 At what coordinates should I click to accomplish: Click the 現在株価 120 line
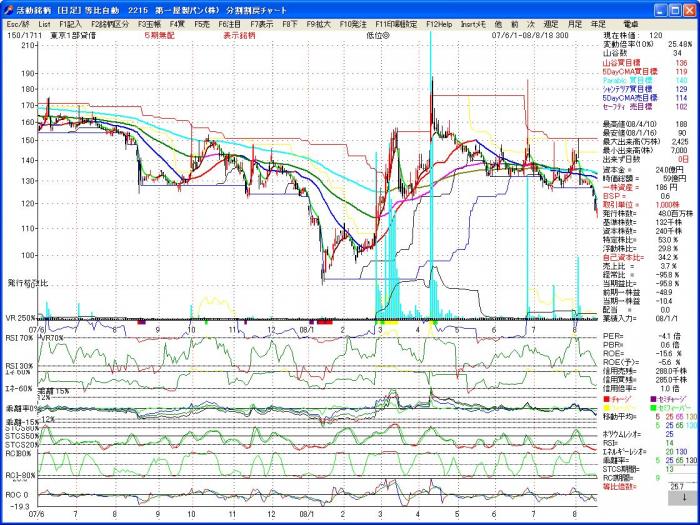pyautogui.click(x=633, y=36)
